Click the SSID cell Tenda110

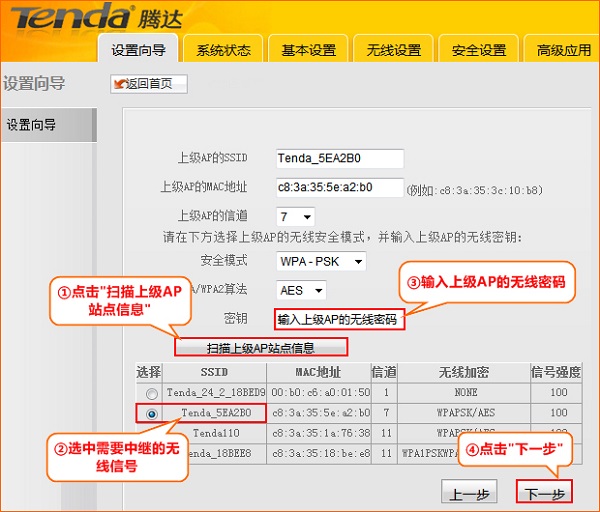pos(216,433)
